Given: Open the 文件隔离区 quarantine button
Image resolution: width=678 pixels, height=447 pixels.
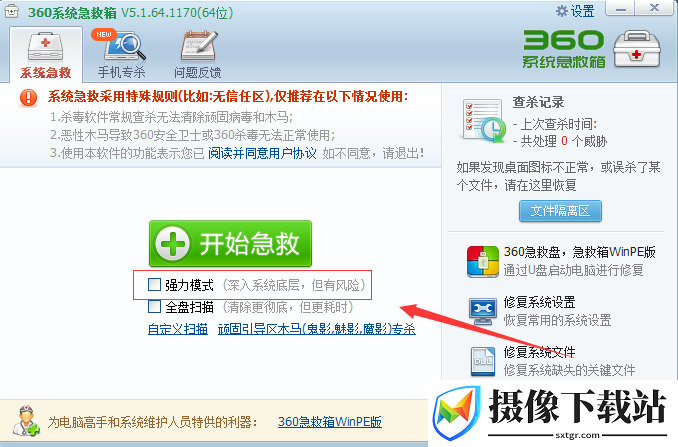Looking at the screenshot, I should click(x=560, y=211).
